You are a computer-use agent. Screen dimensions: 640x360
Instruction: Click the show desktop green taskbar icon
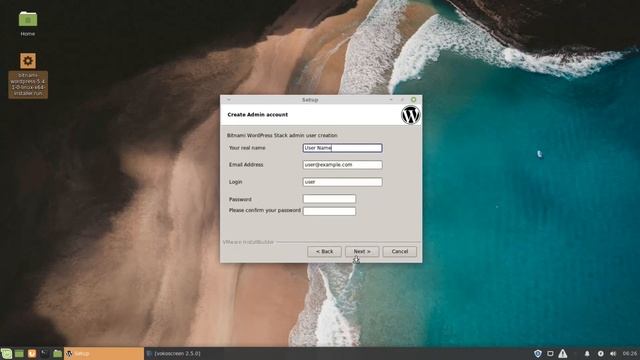19,353
